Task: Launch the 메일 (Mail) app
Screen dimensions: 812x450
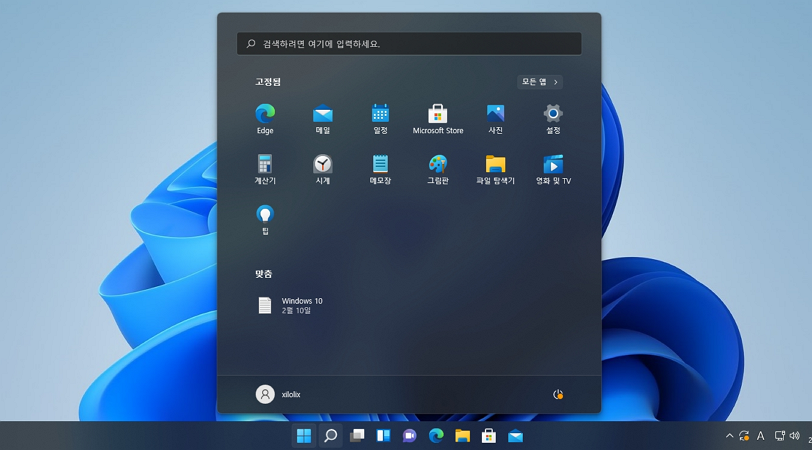Action: (323, 119)
